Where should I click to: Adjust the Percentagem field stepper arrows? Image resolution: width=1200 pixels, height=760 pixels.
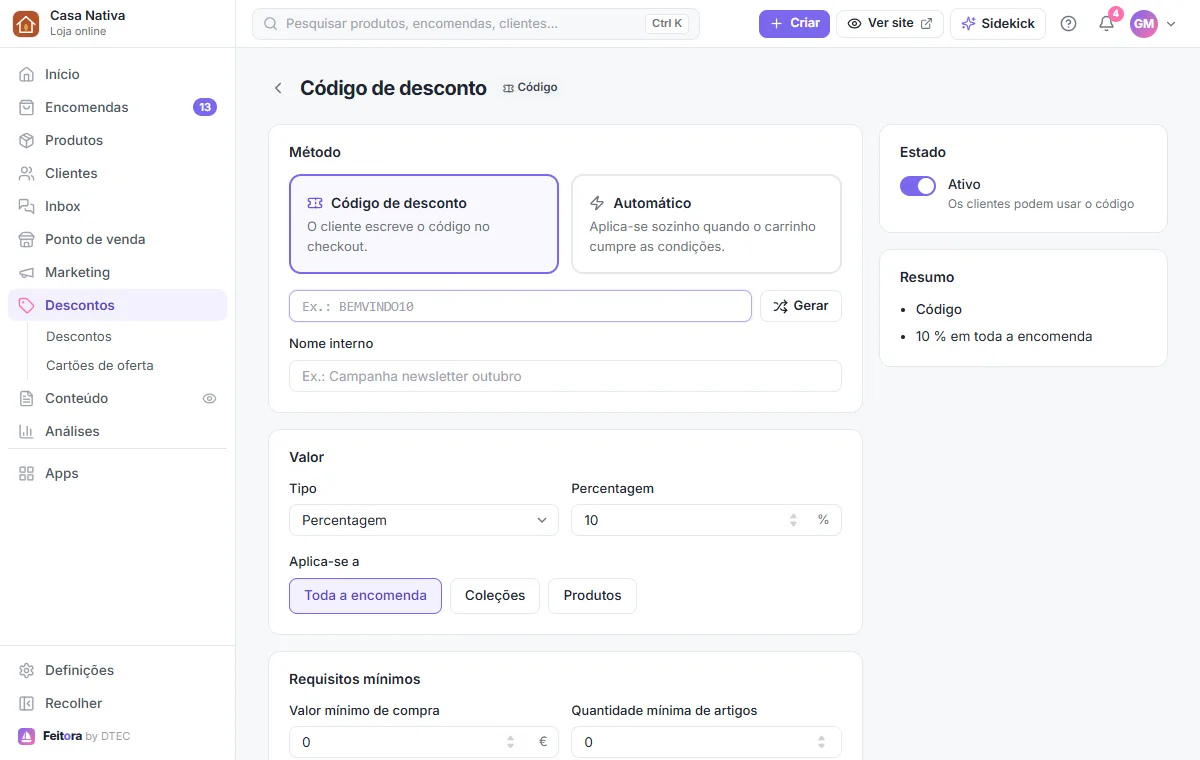tap(793, 520)
